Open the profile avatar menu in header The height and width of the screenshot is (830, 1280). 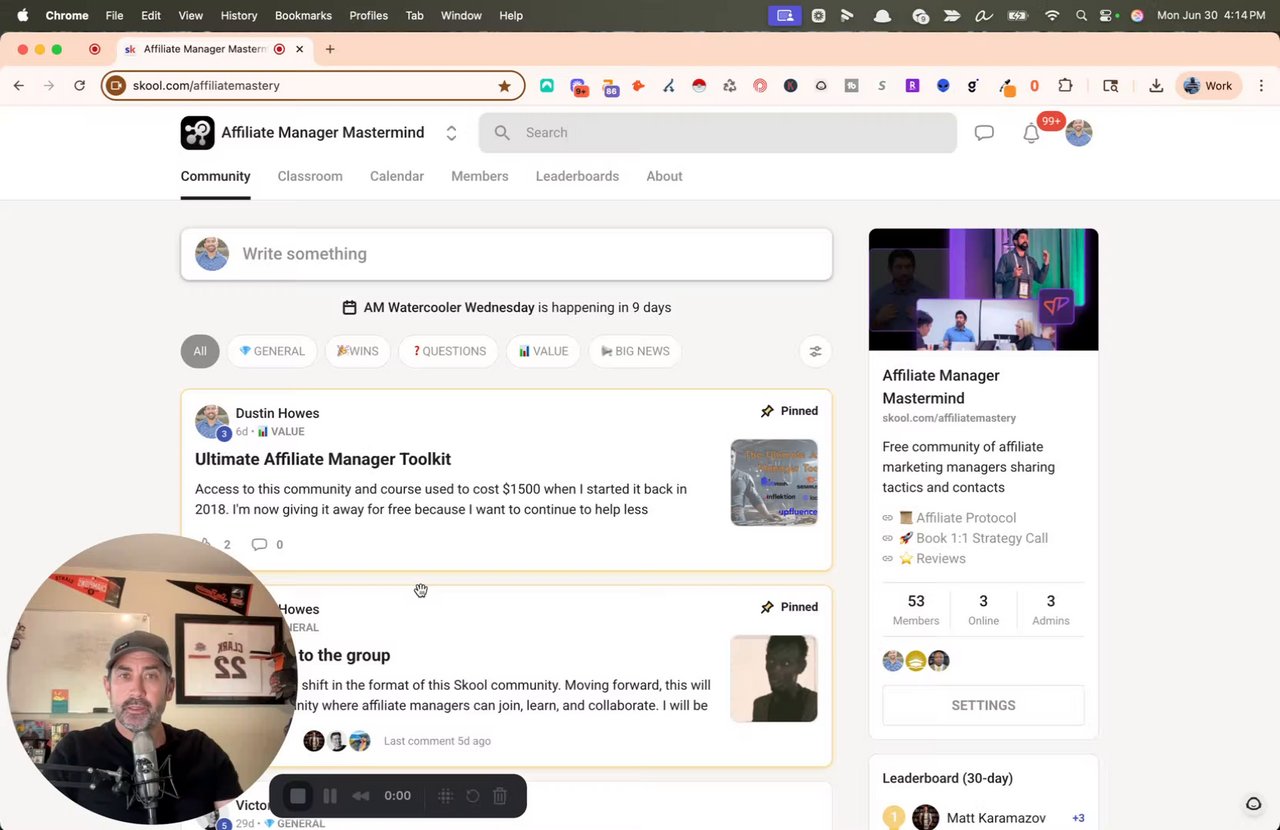[1078, 133]
